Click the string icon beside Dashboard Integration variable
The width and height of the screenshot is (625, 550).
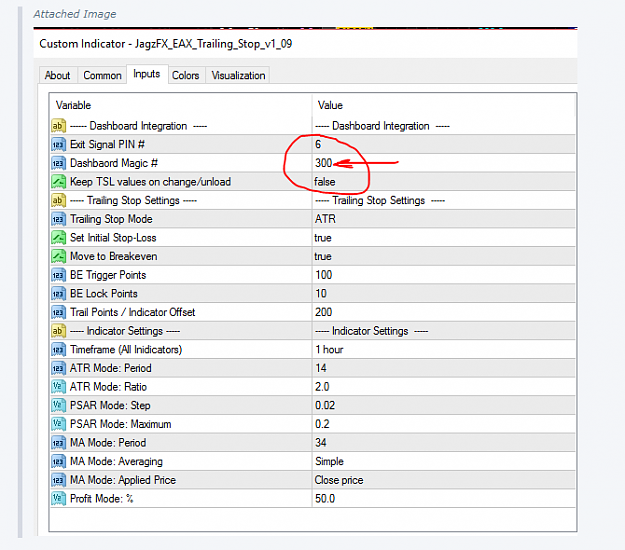(58, 126)
